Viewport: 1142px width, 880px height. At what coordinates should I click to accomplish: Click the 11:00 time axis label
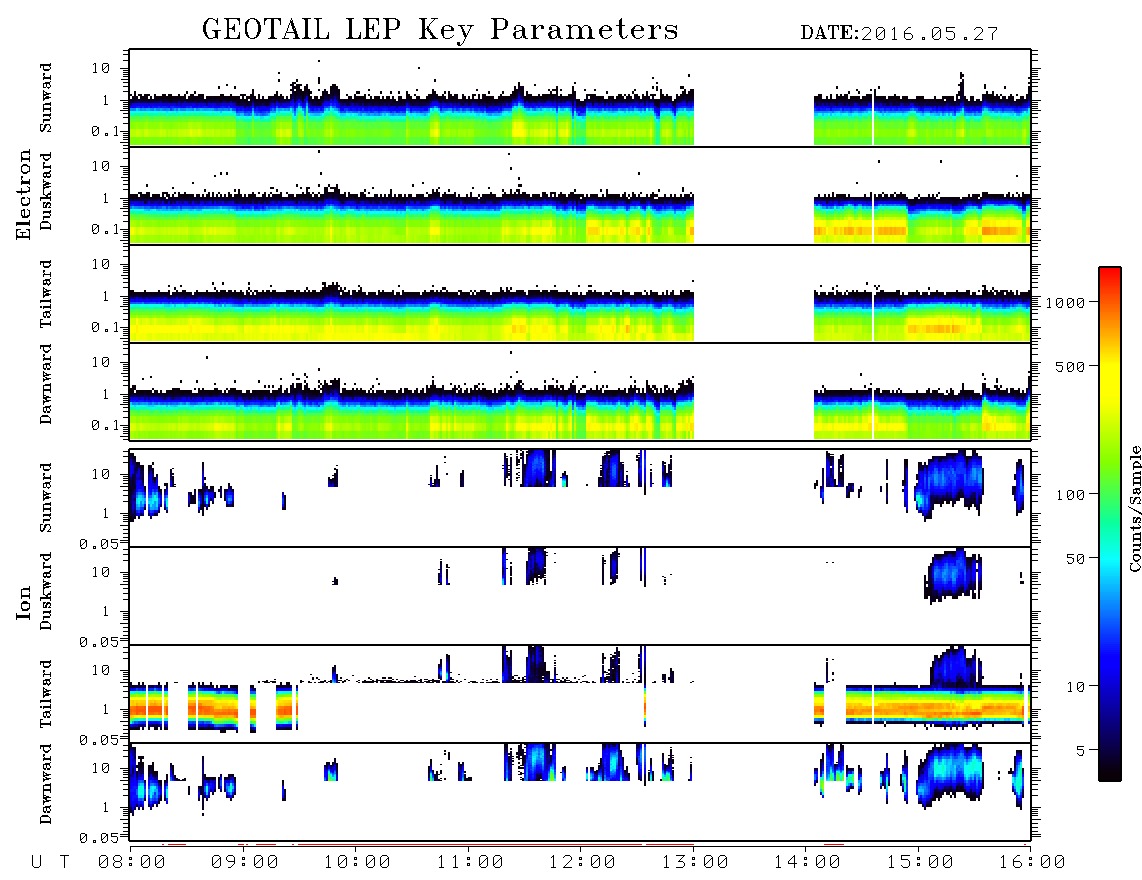click(470, 863)
